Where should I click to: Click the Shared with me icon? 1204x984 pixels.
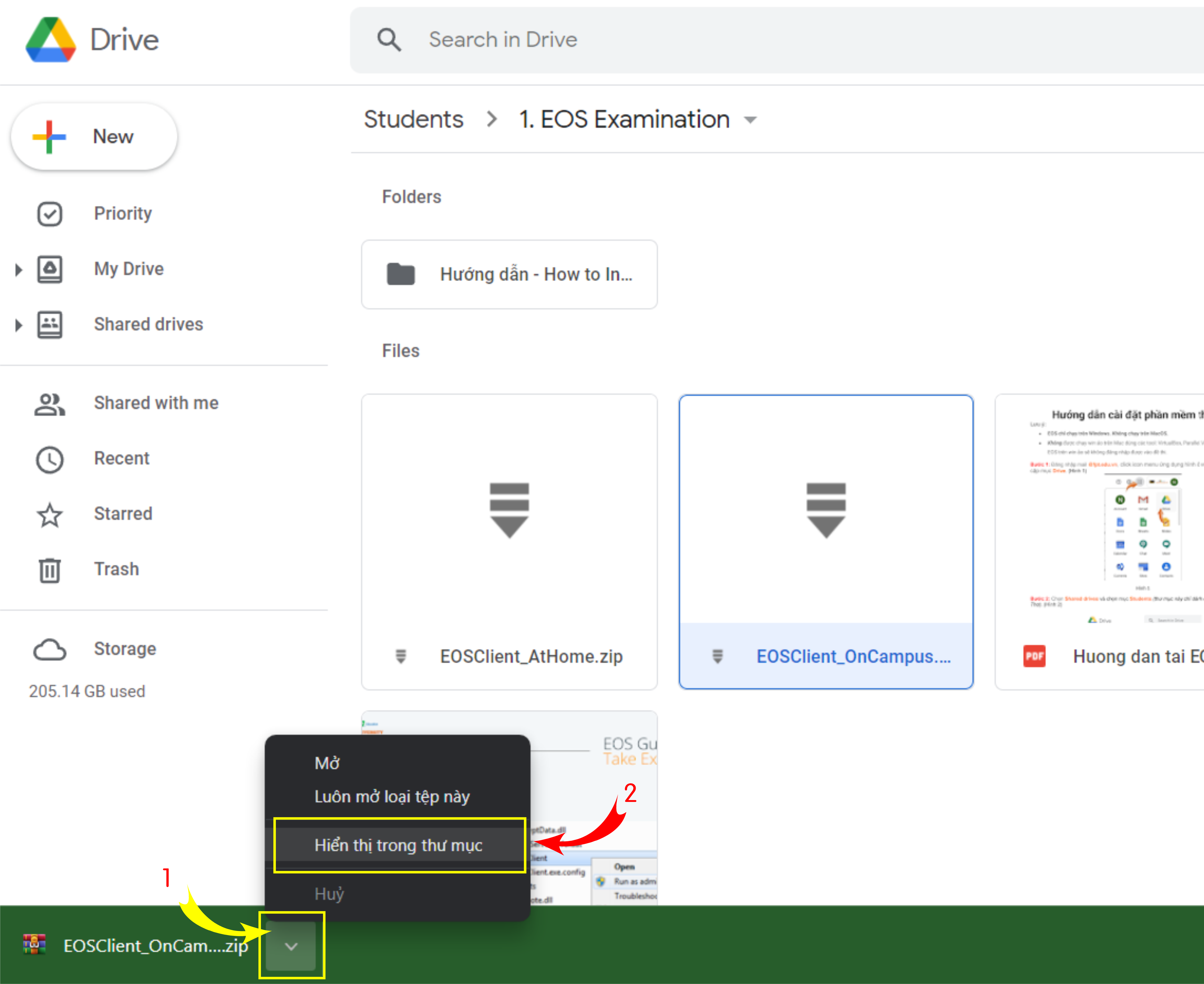click(x=49, y=404)
